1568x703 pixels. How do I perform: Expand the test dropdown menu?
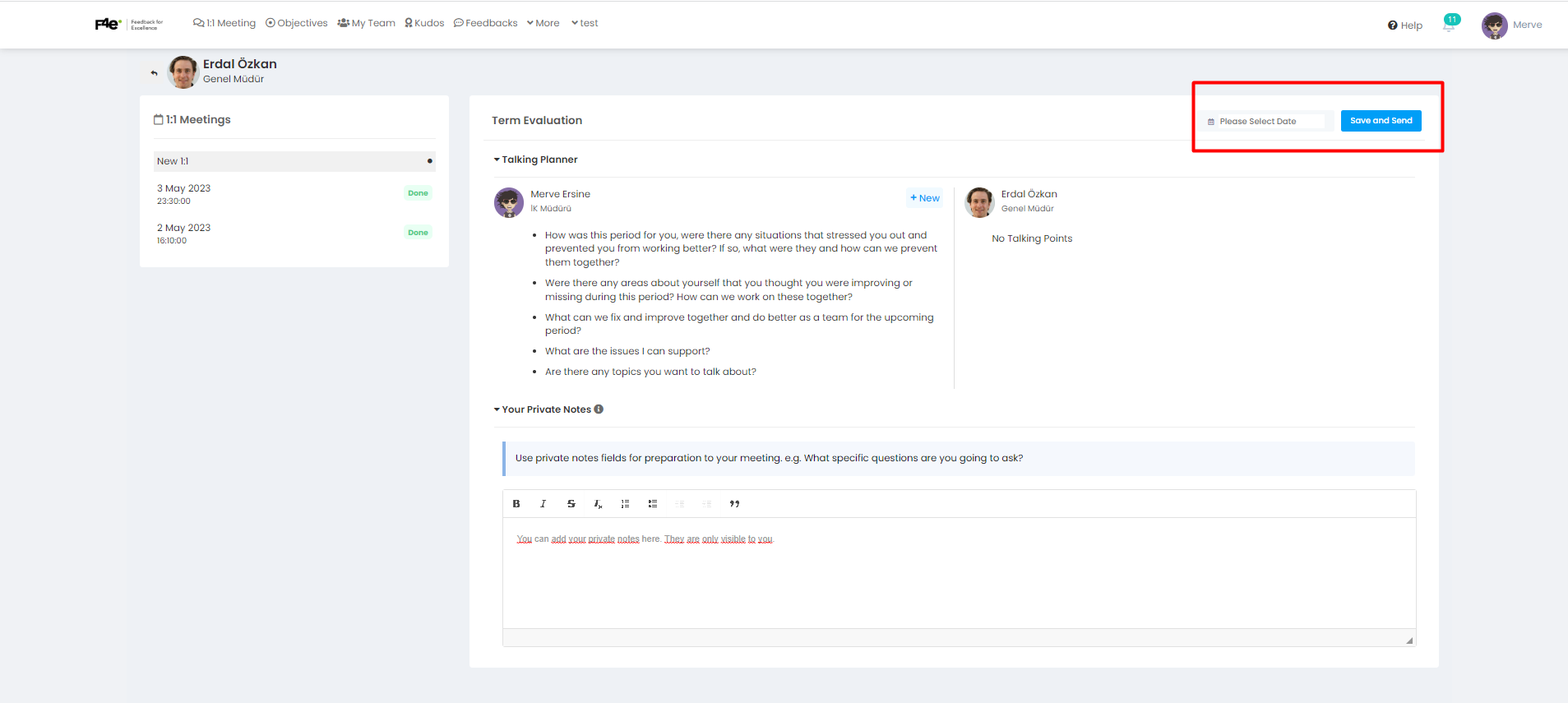point(585,23)
